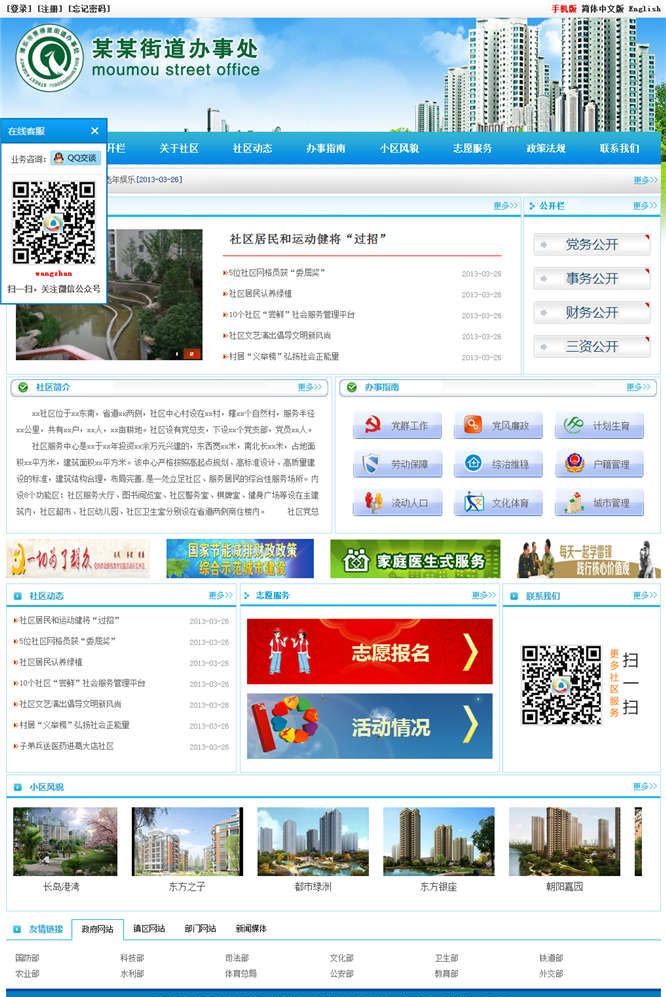The image size is (666, 997).
Task: Open 关于社区 in the navigation bar
Action: (179, 148)
